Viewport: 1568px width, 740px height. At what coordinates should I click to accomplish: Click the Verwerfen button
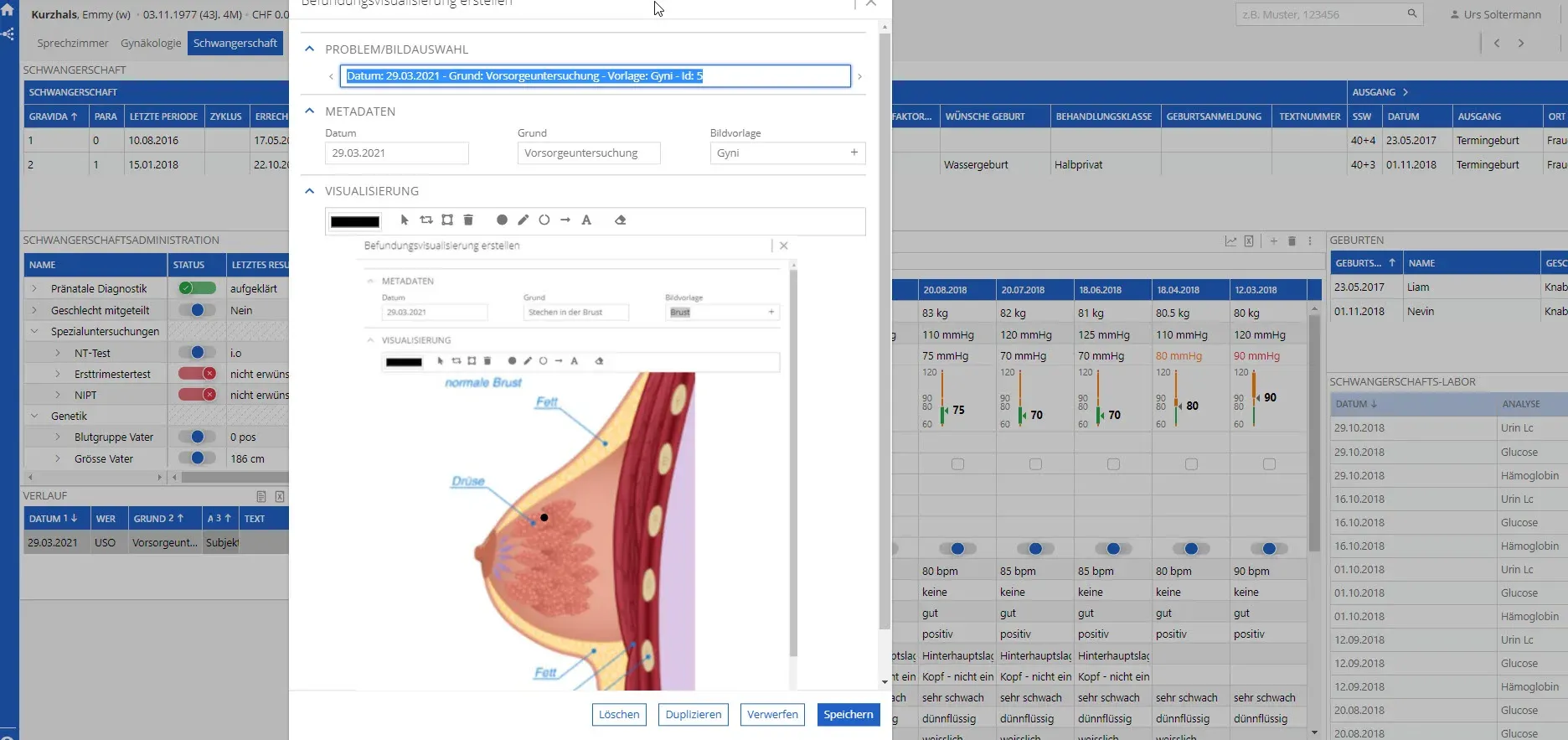click(x=772, y=715)
